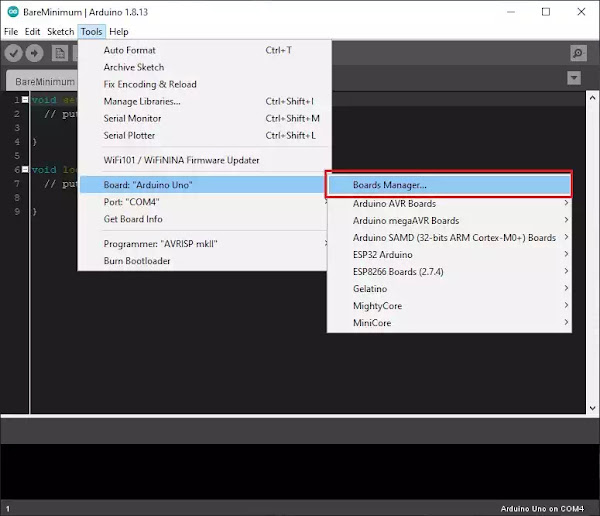The image size is (600, 516).
Task: Choose Archive Sketch menu item
Action: pyautogui.click(x=204, y=67)
